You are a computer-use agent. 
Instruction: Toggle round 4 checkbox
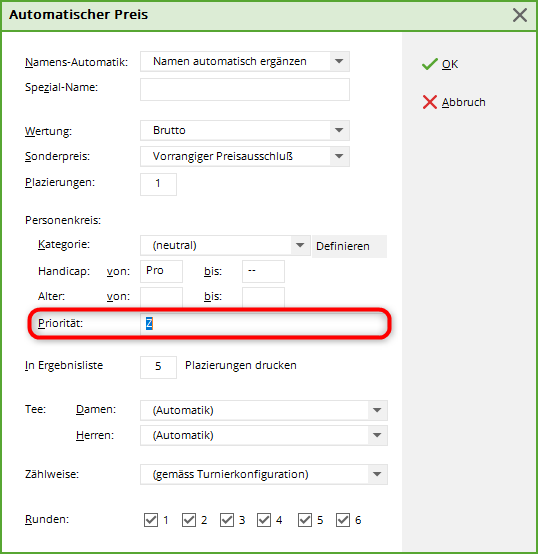264,520
